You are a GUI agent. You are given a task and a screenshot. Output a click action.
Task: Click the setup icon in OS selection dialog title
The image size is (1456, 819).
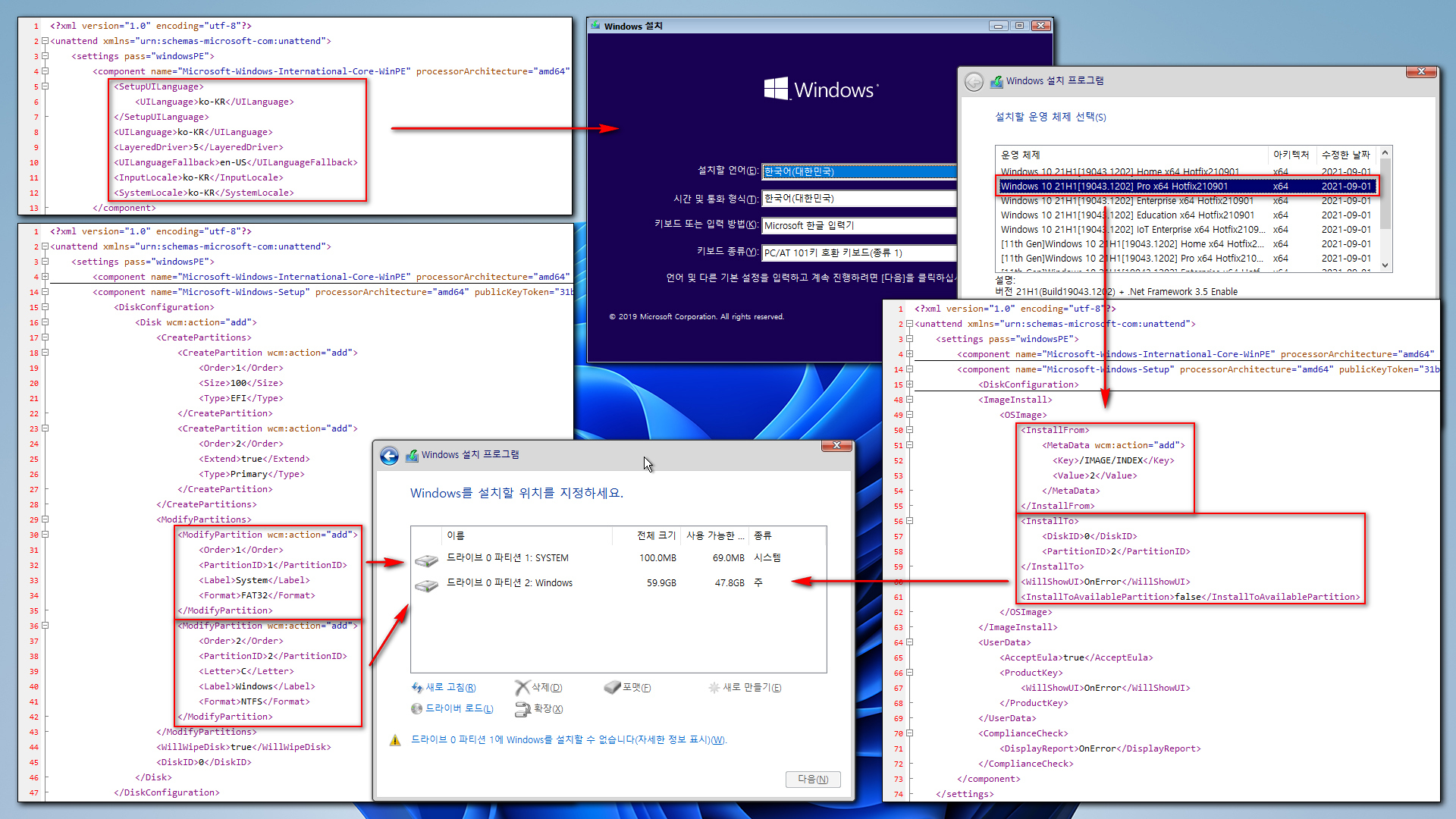tap(996, 81)
